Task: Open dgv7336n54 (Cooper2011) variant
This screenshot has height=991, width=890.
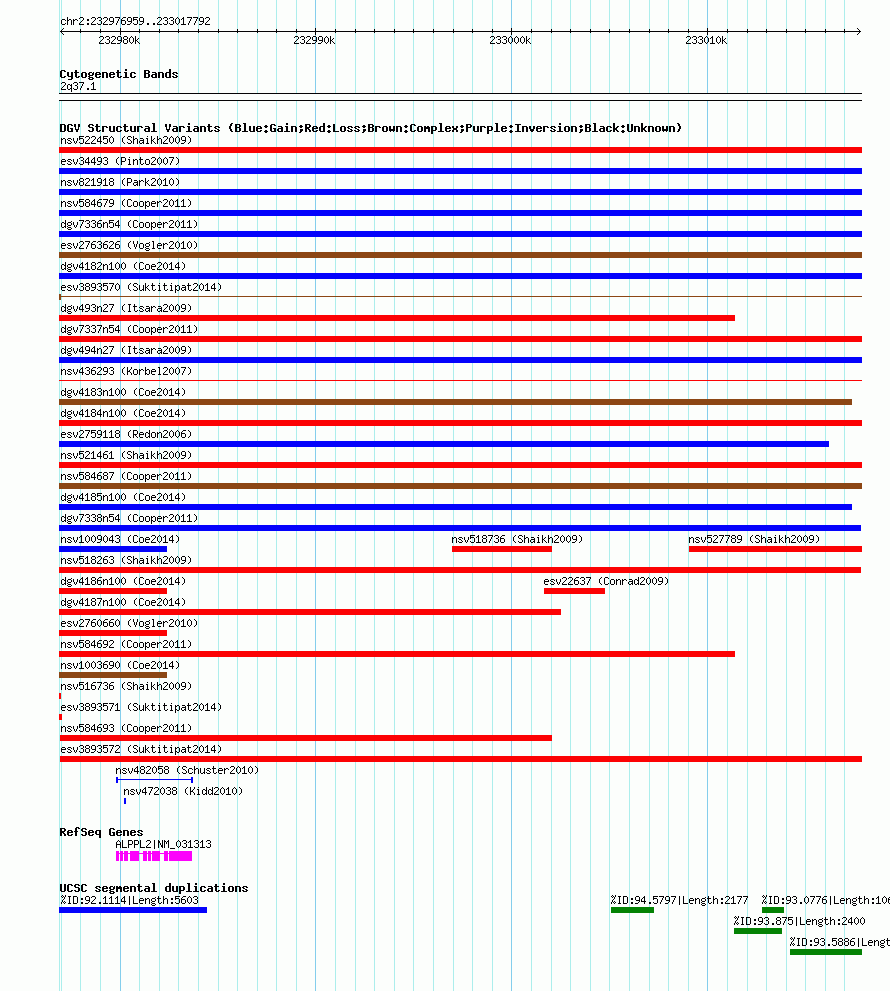Action: click(x=129, y=224)
